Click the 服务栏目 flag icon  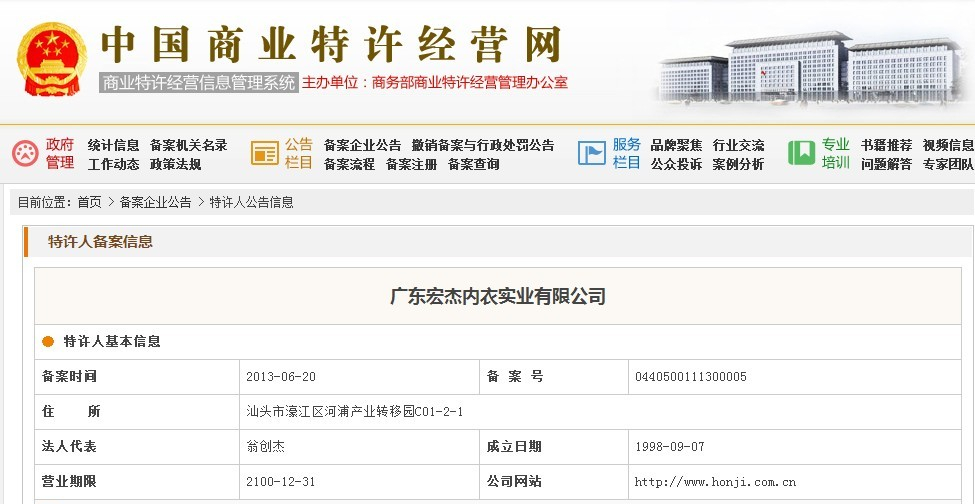coord(591,153)
